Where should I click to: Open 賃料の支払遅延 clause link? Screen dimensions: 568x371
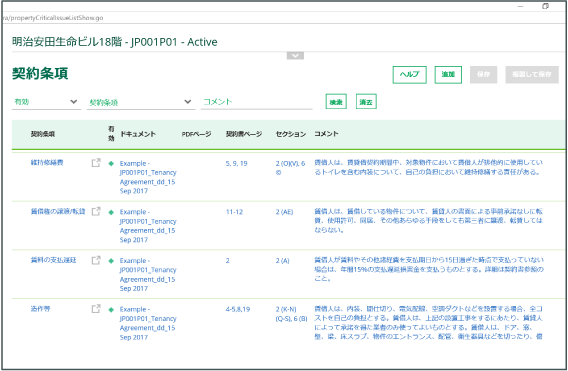click(x=53, y=260)
